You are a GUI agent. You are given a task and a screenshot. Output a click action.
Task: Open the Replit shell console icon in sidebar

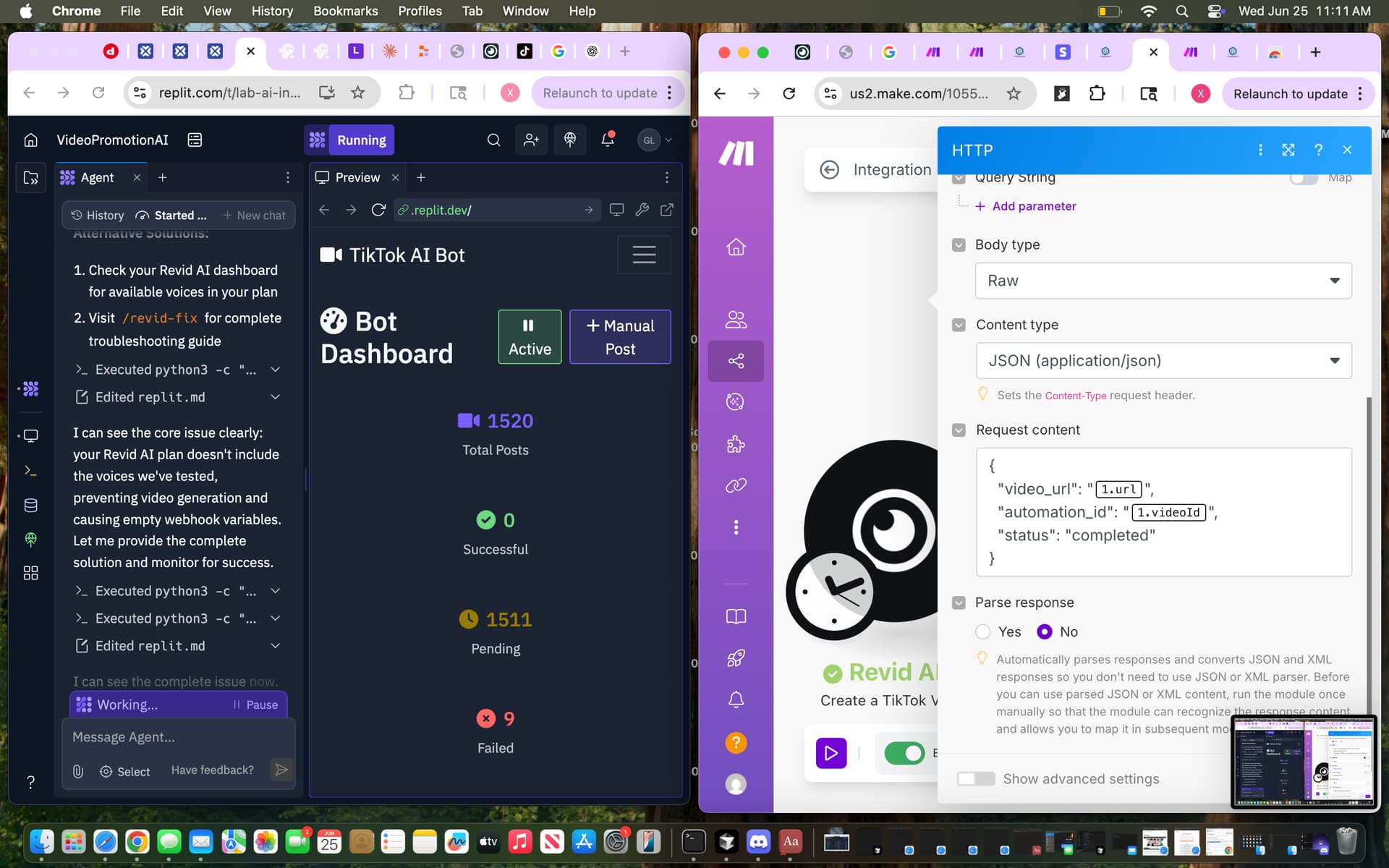point(30,471)
